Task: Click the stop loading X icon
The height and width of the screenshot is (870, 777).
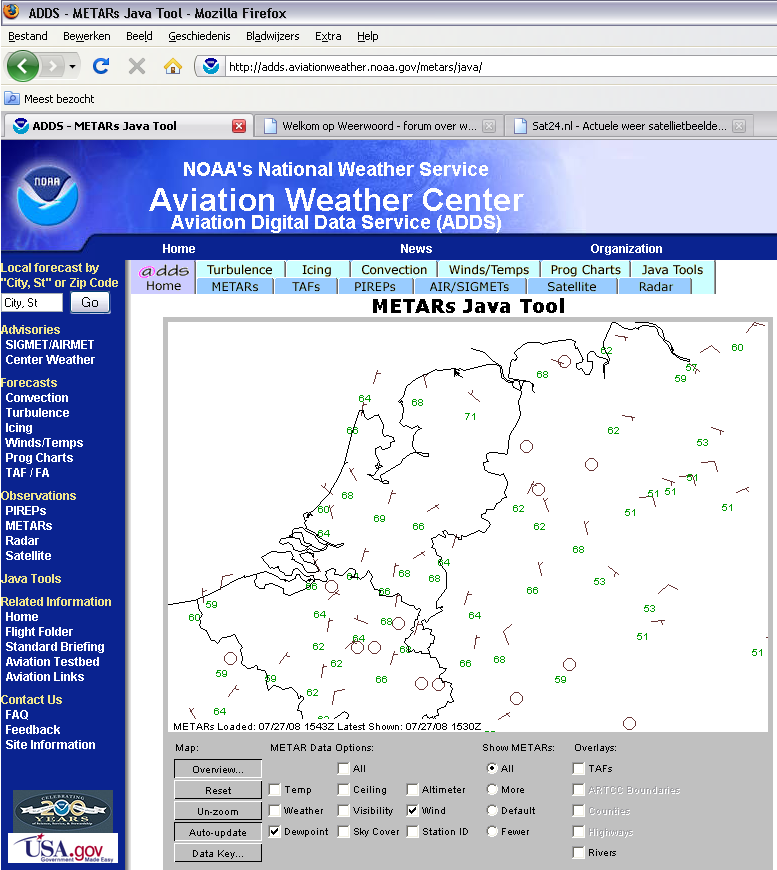Action: 137,67
